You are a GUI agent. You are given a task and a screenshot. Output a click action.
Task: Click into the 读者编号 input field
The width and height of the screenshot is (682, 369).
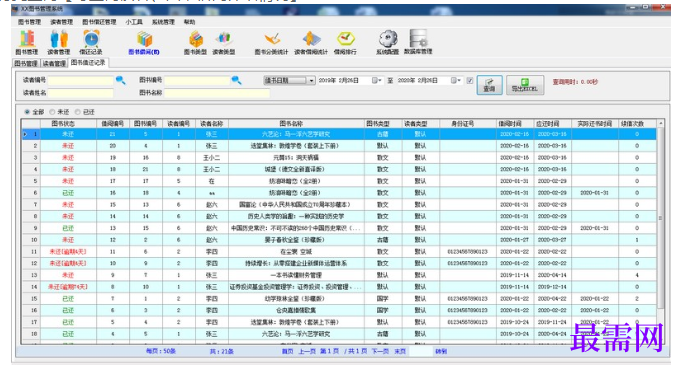tap(81, 81)
